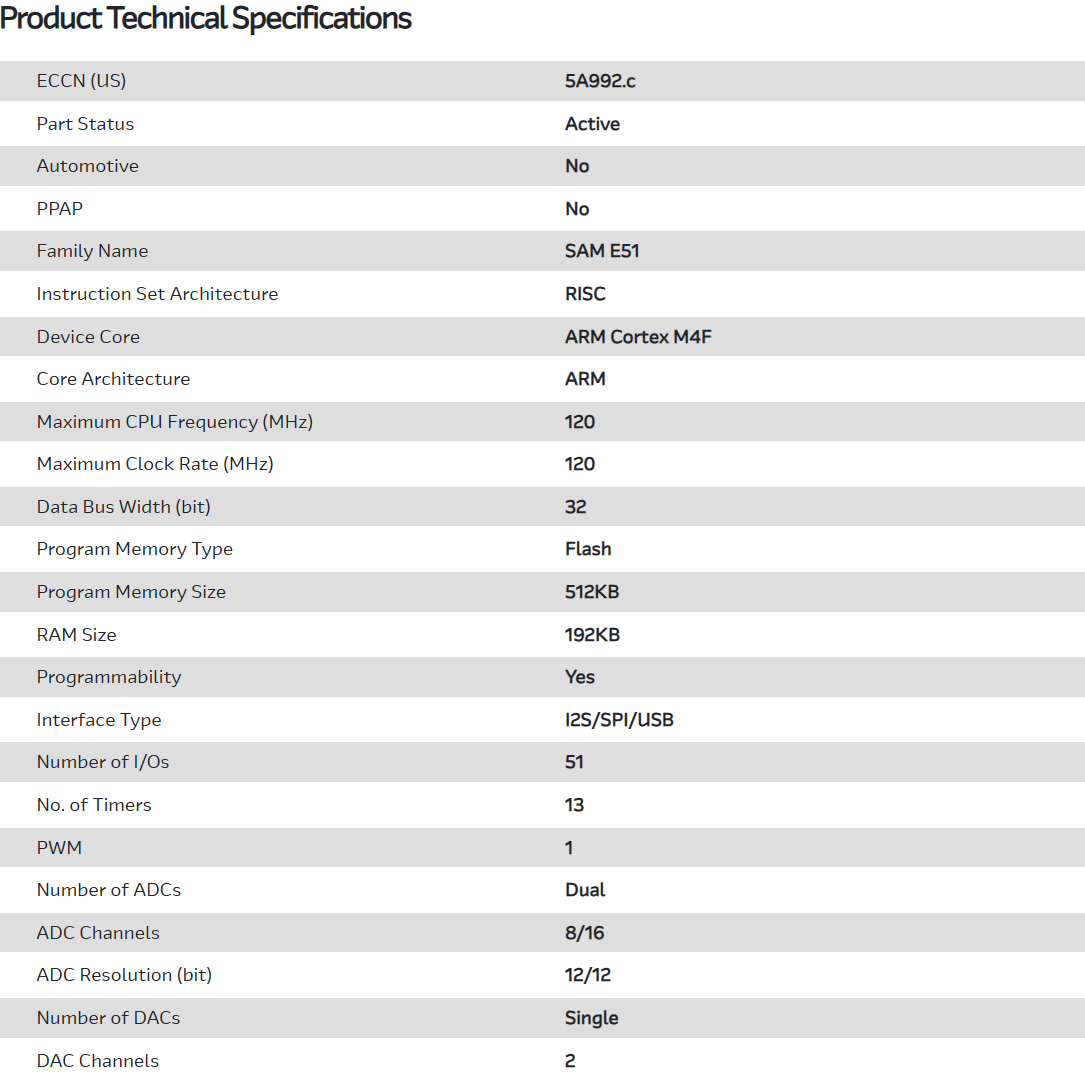This screenshot has width=1085, height=1080.
Task: Select the Automotive row label
Action: [87, 166]
